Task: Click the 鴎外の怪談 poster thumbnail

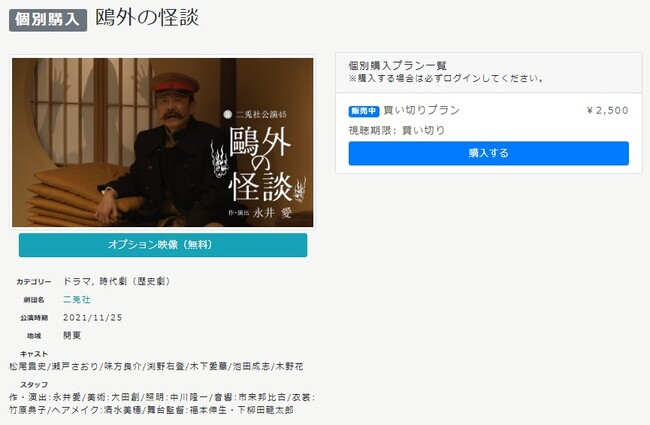Action: point(162,142)
